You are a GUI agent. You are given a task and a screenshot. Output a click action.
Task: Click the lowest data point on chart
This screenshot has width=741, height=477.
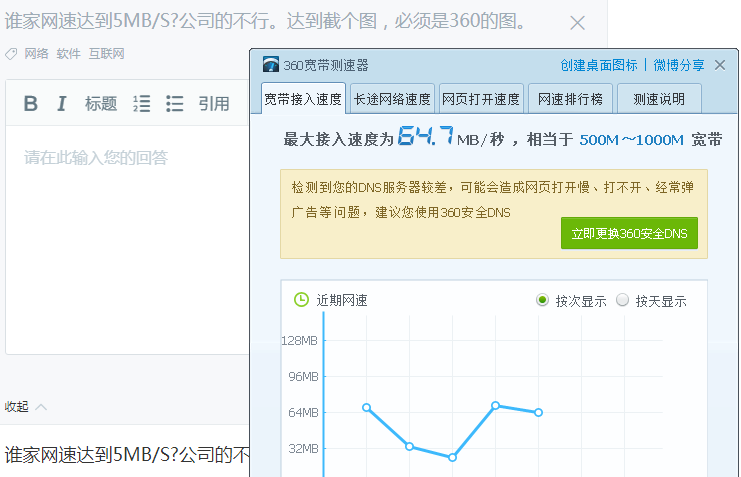coord(452,457)
